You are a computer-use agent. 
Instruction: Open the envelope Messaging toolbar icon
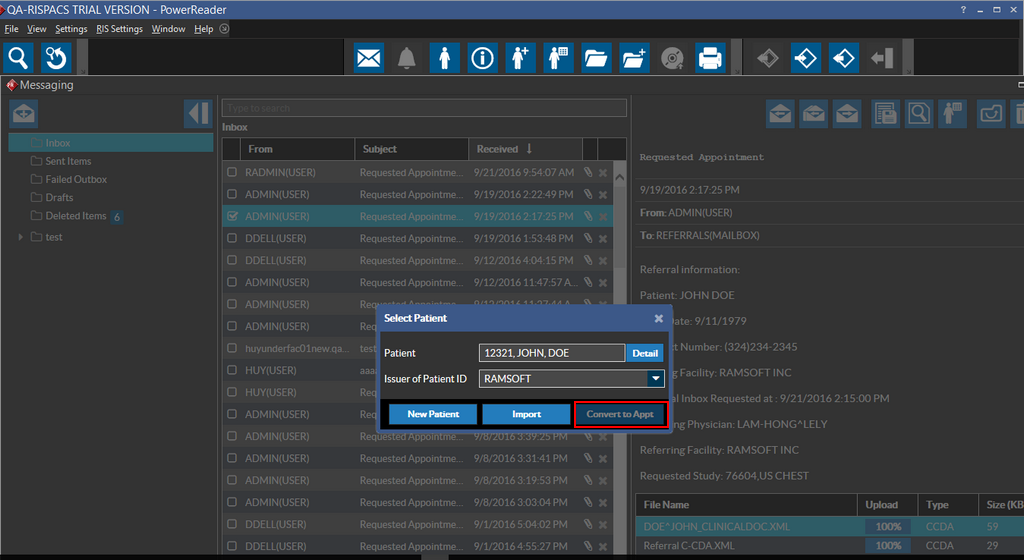369,58
